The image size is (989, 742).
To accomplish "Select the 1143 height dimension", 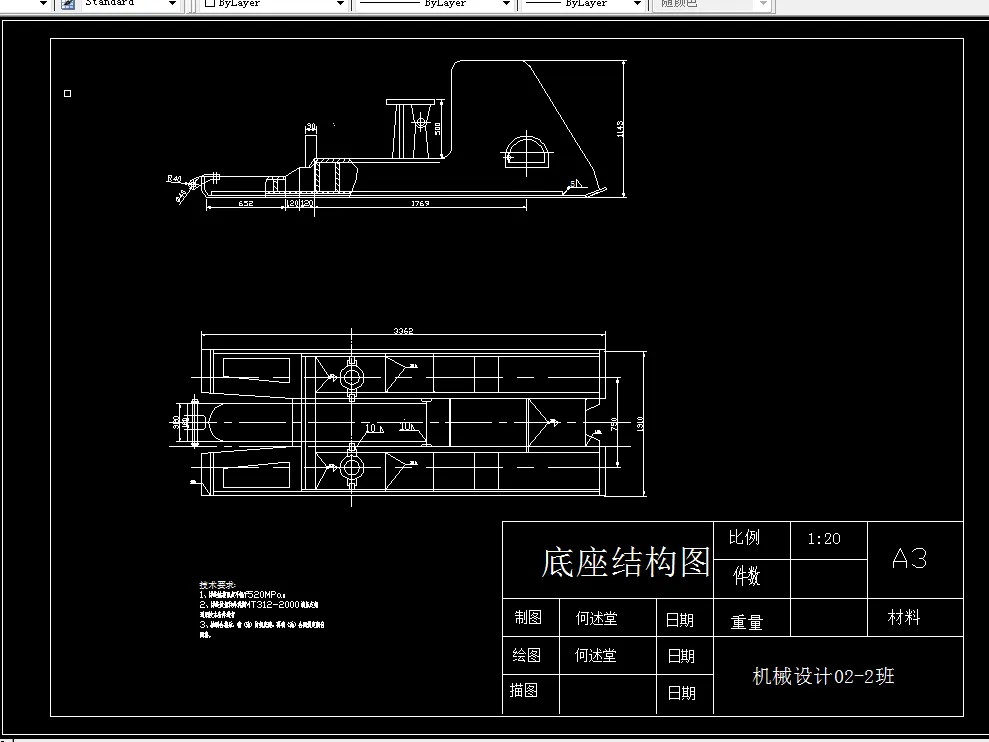I will tap(621, 130).
